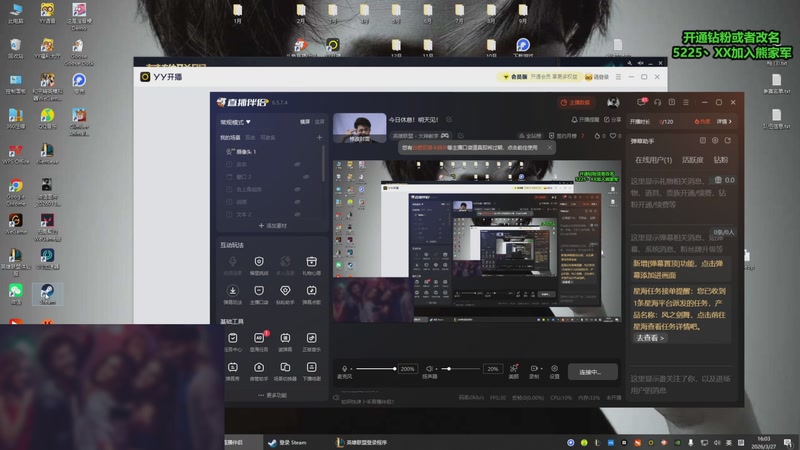Mute the 扬声器 speaker icon

pos(429,369)
